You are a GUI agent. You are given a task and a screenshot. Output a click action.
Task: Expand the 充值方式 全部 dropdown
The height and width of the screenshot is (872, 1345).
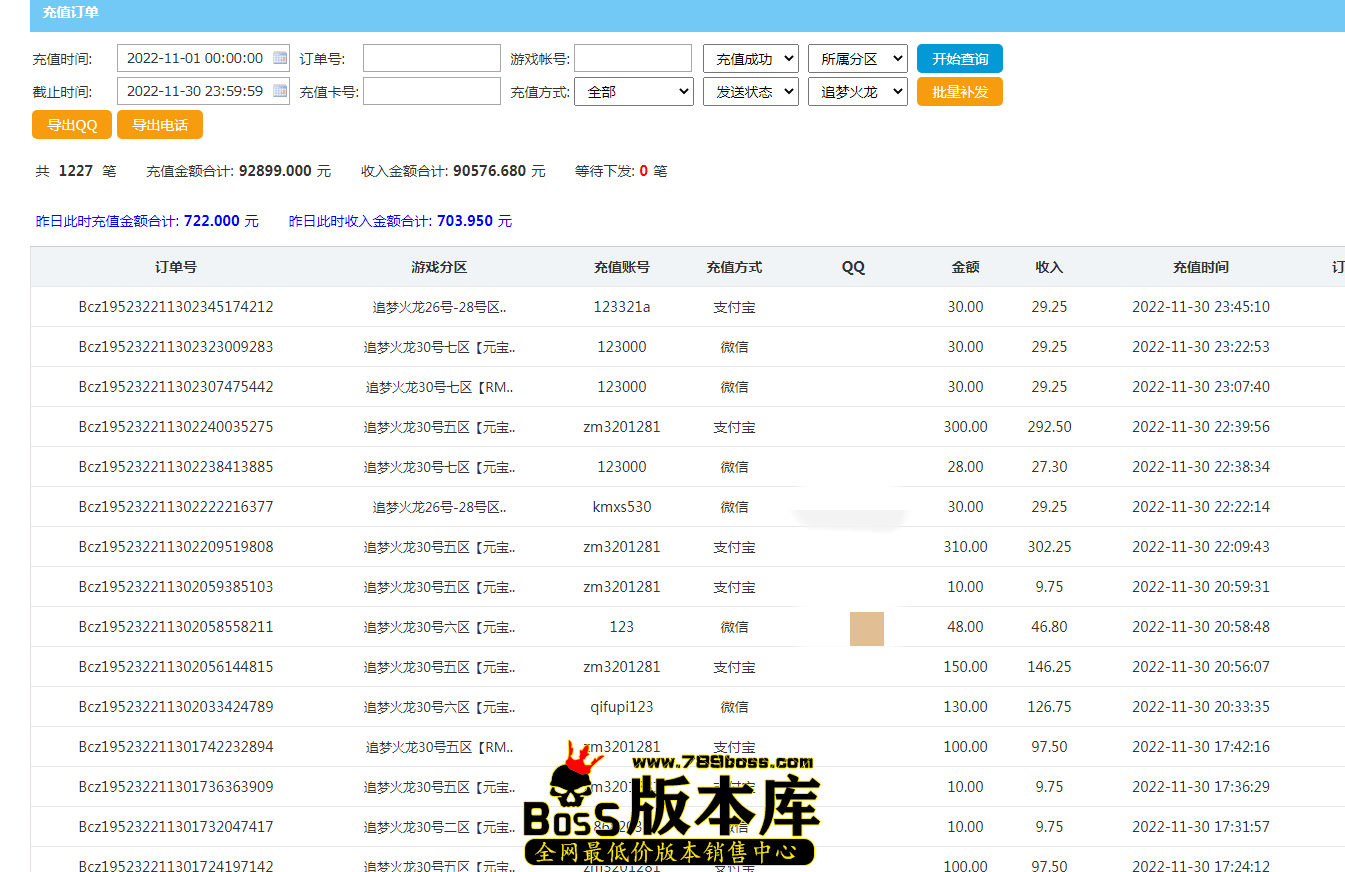pyautogui.click(x=633, y=92)
